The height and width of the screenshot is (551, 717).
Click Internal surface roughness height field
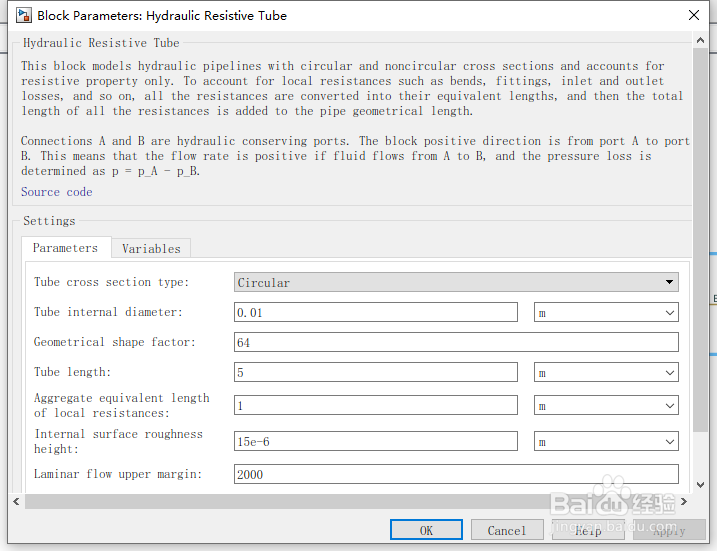point(375,441)
